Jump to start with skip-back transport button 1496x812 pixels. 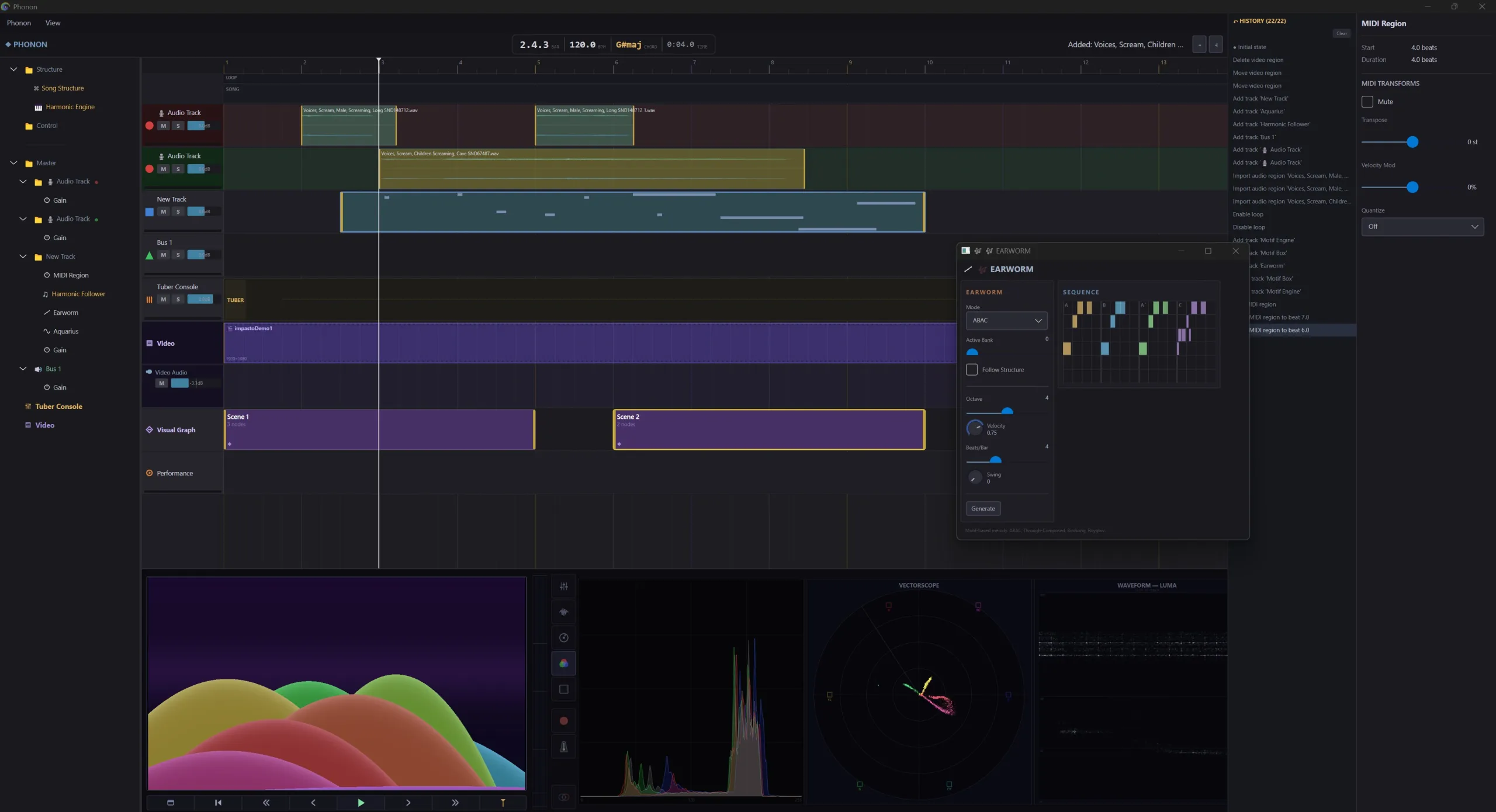(218, 803)
